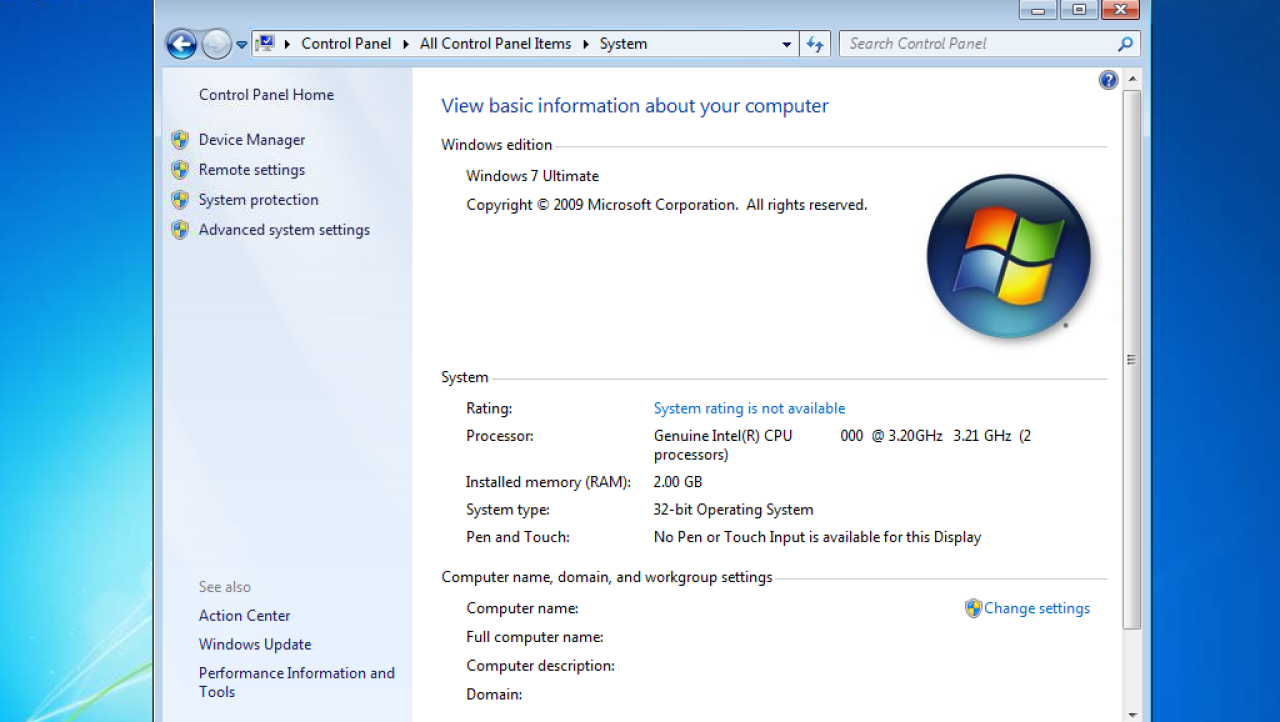
Task: Click 'Computer name, domain, and workgroup settings' heading
Action: pos(607,577)
